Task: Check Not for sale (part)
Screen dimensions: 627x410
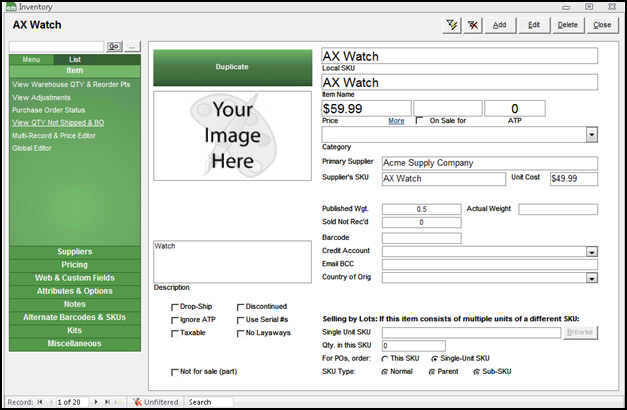Action: point(175,372)
